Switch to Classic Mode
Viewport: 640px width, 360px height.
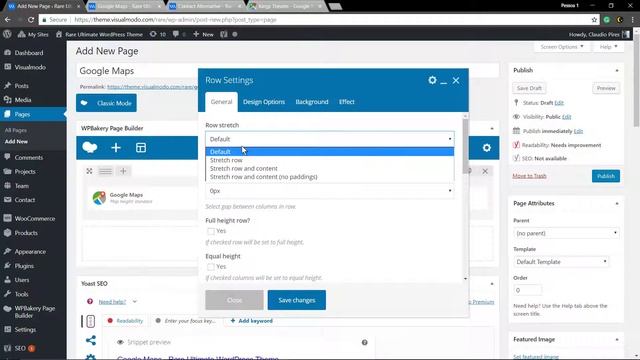(106, 103)
